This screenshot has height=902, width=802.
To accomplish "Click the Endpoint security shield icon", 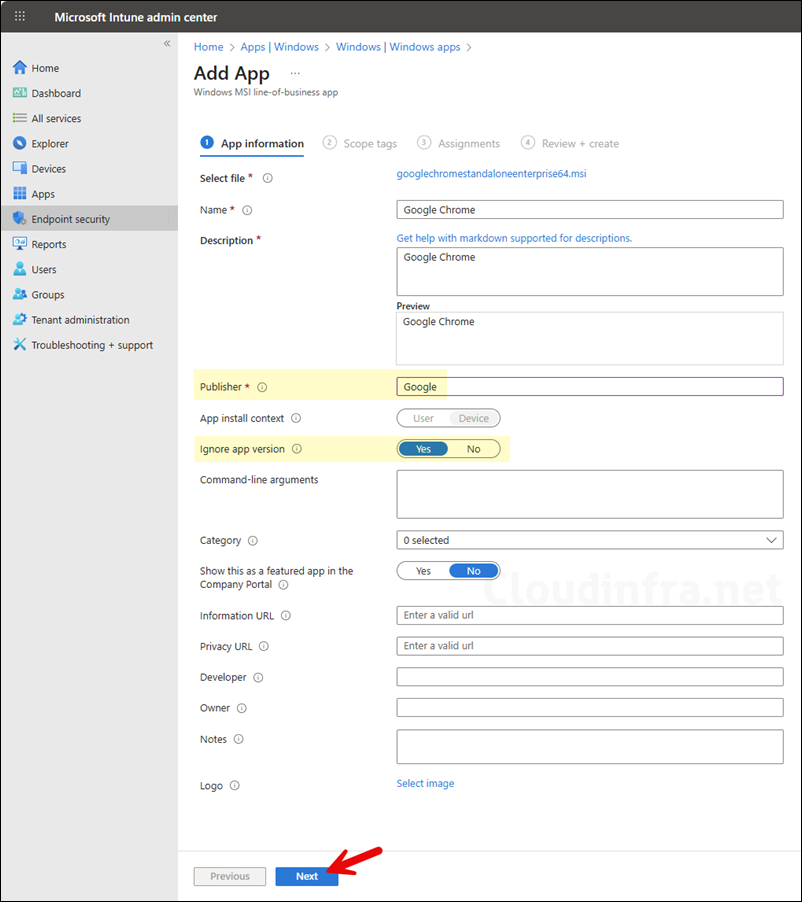I will click(x=20, y=218).
